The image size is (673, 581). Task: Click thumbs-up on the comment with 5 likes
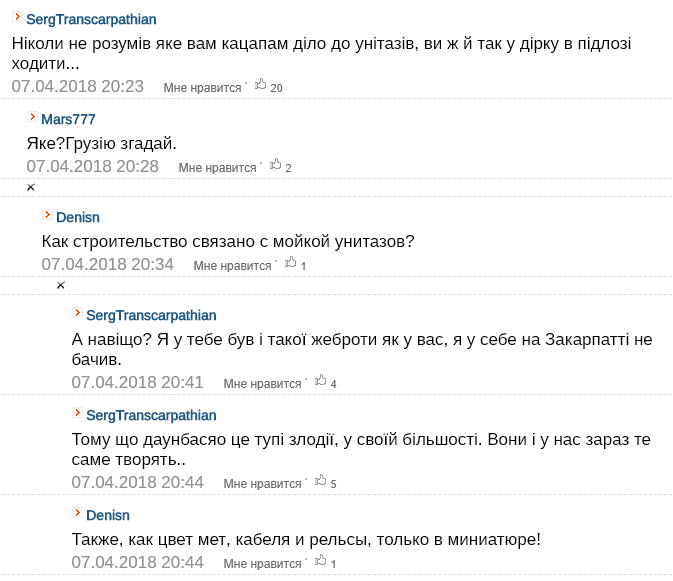(x=321, y=481)
